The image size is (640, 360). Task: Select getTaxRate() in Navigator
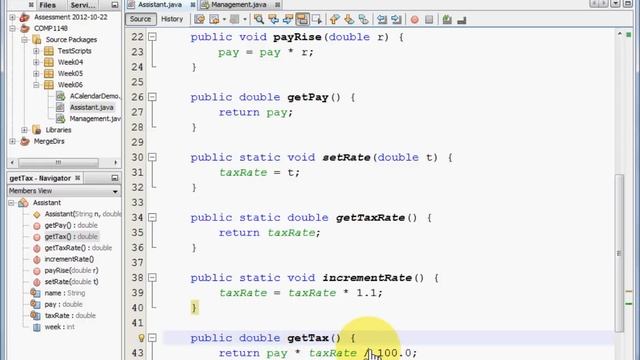coord(78,248)
